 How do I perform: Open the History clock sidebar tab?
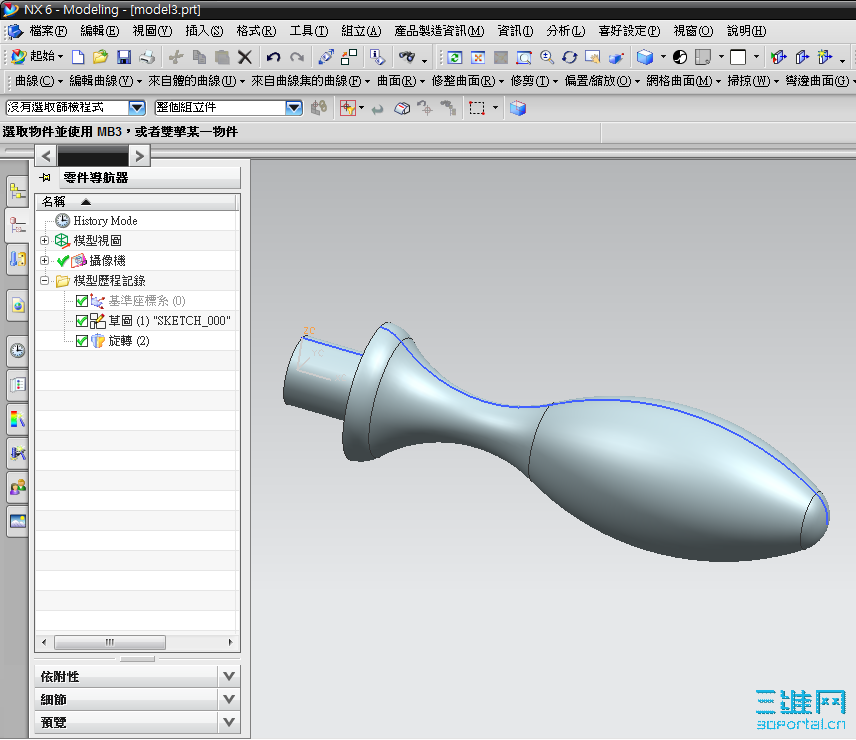click(x=17, y=350)
